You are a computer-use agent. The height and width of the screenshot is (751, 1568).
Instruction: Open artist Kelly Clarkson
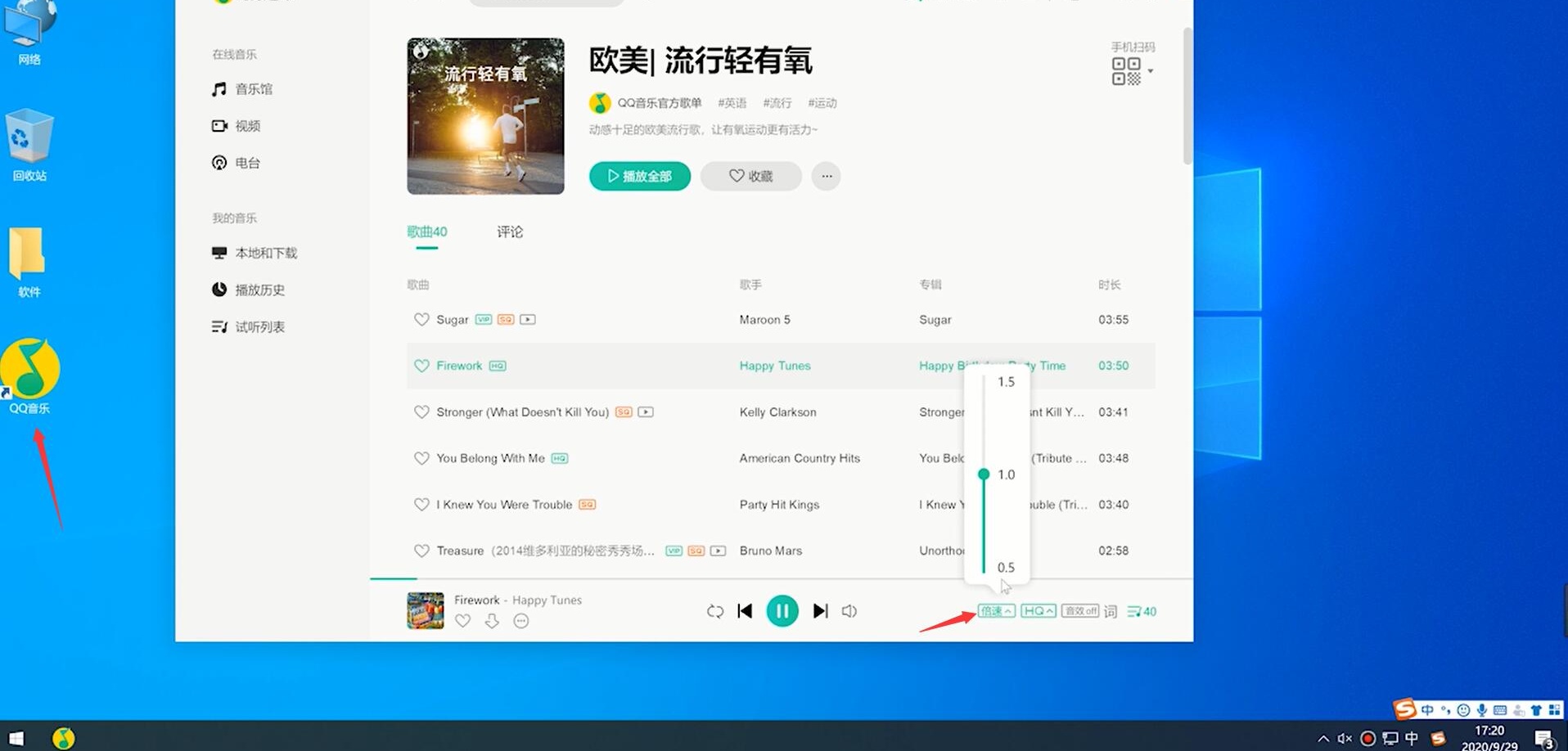777,412
